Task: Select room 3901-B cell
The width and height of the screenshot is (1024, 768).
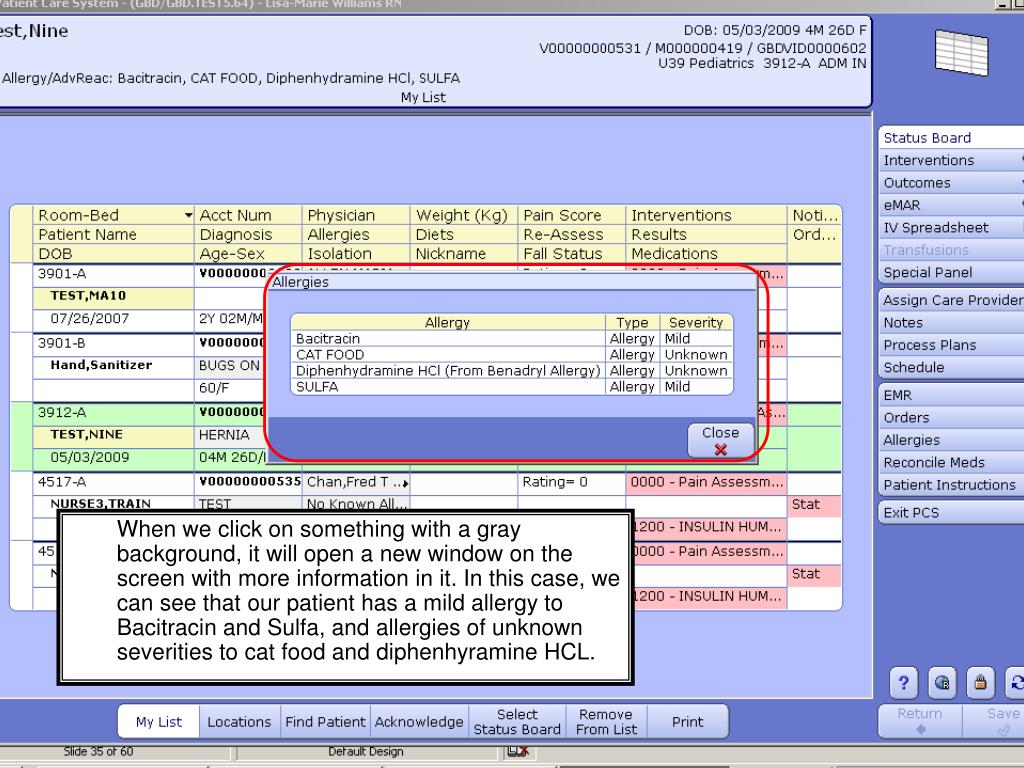Action: [x=113, y=343]
